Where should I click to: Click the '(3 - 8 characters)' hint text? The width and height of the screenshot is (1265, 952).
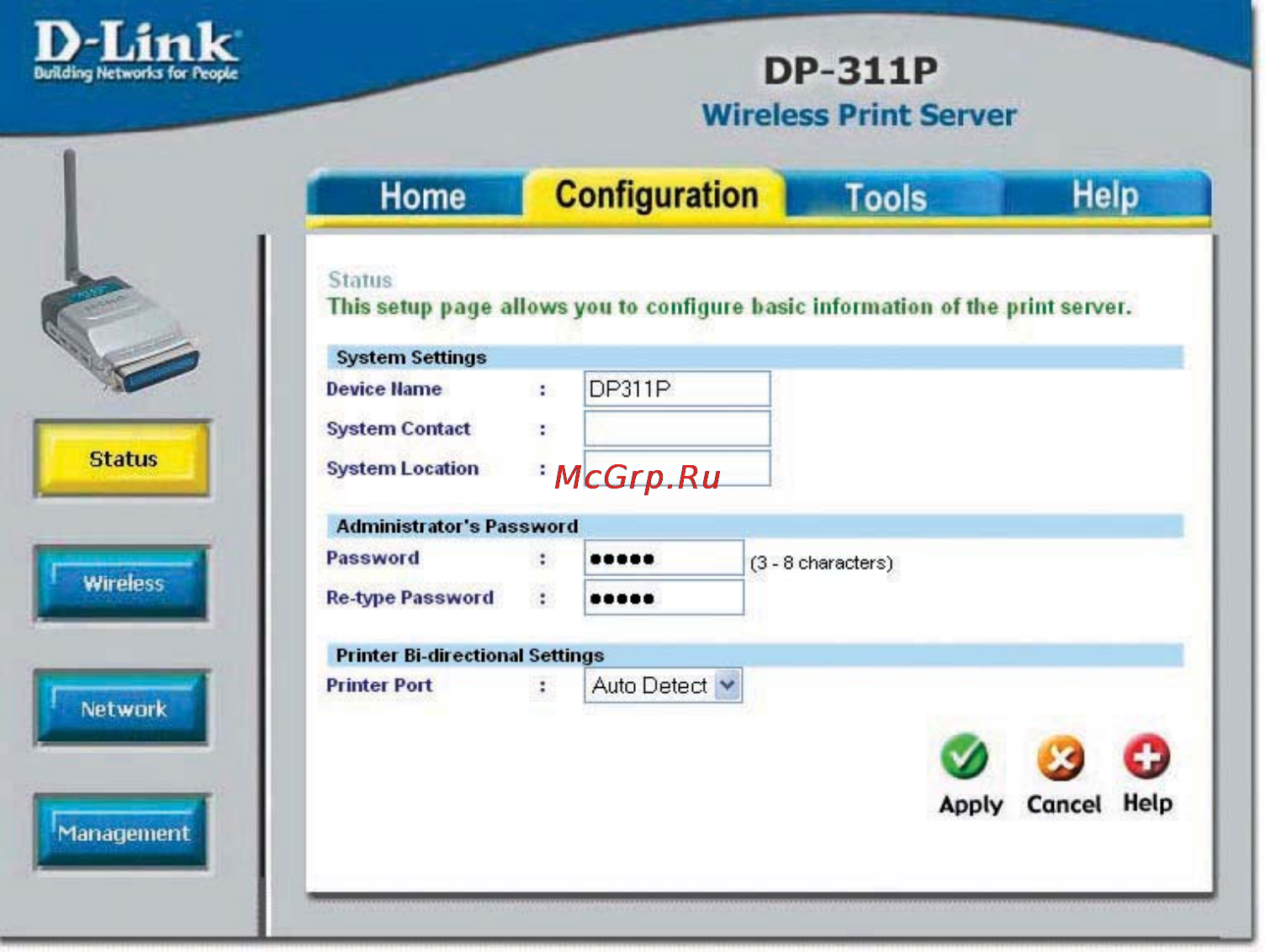coord(821,563)
